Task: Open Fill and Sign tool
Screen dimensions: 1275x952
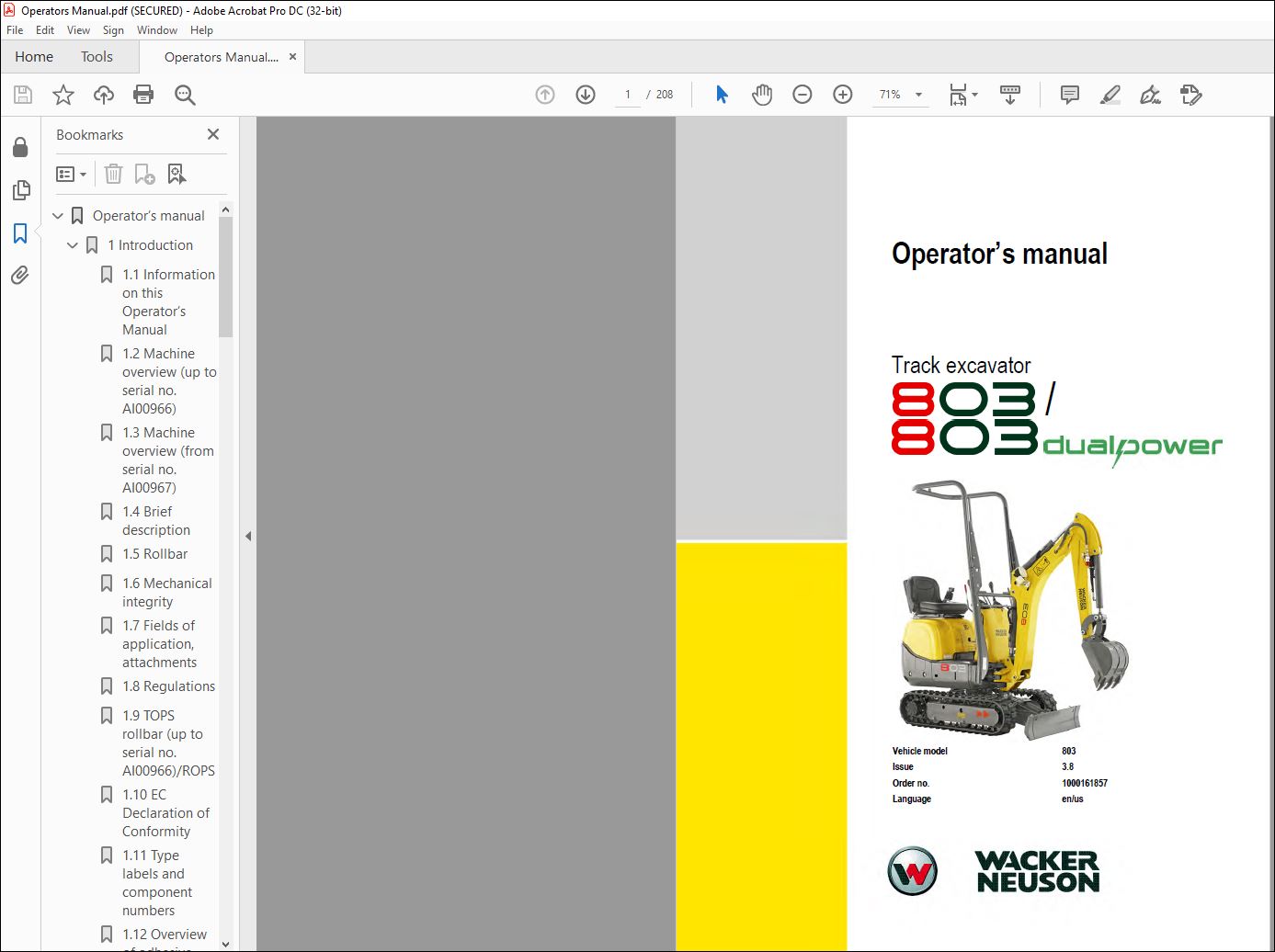Action: [1150, 95]
